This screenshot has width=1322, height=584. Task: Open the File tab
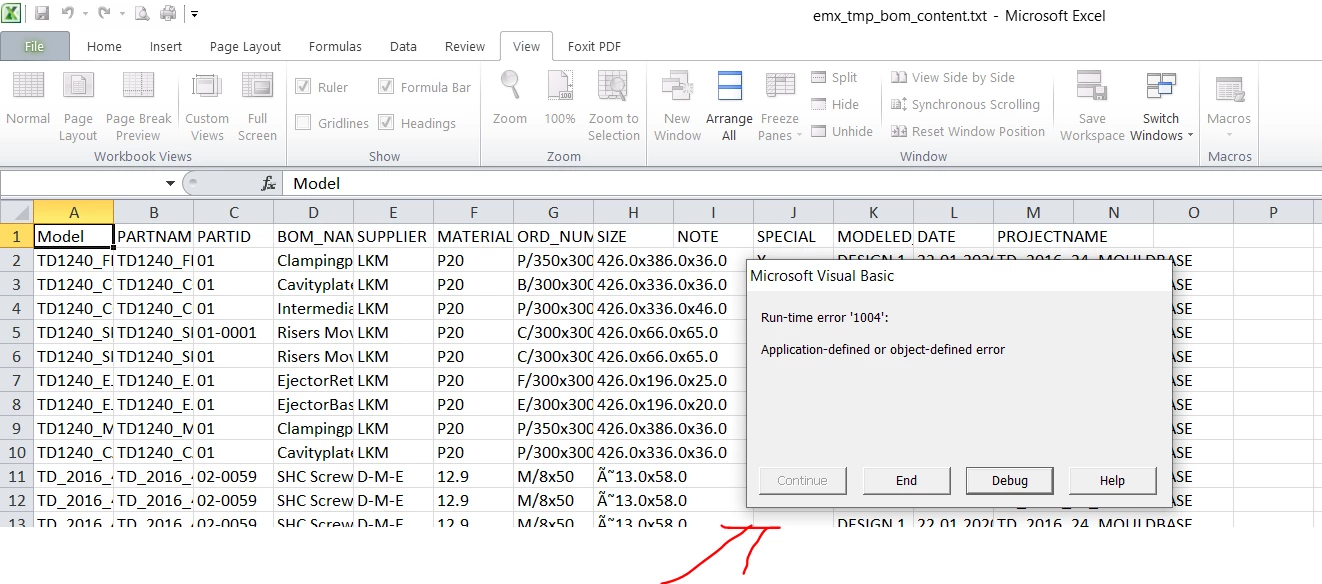(35, 46)
